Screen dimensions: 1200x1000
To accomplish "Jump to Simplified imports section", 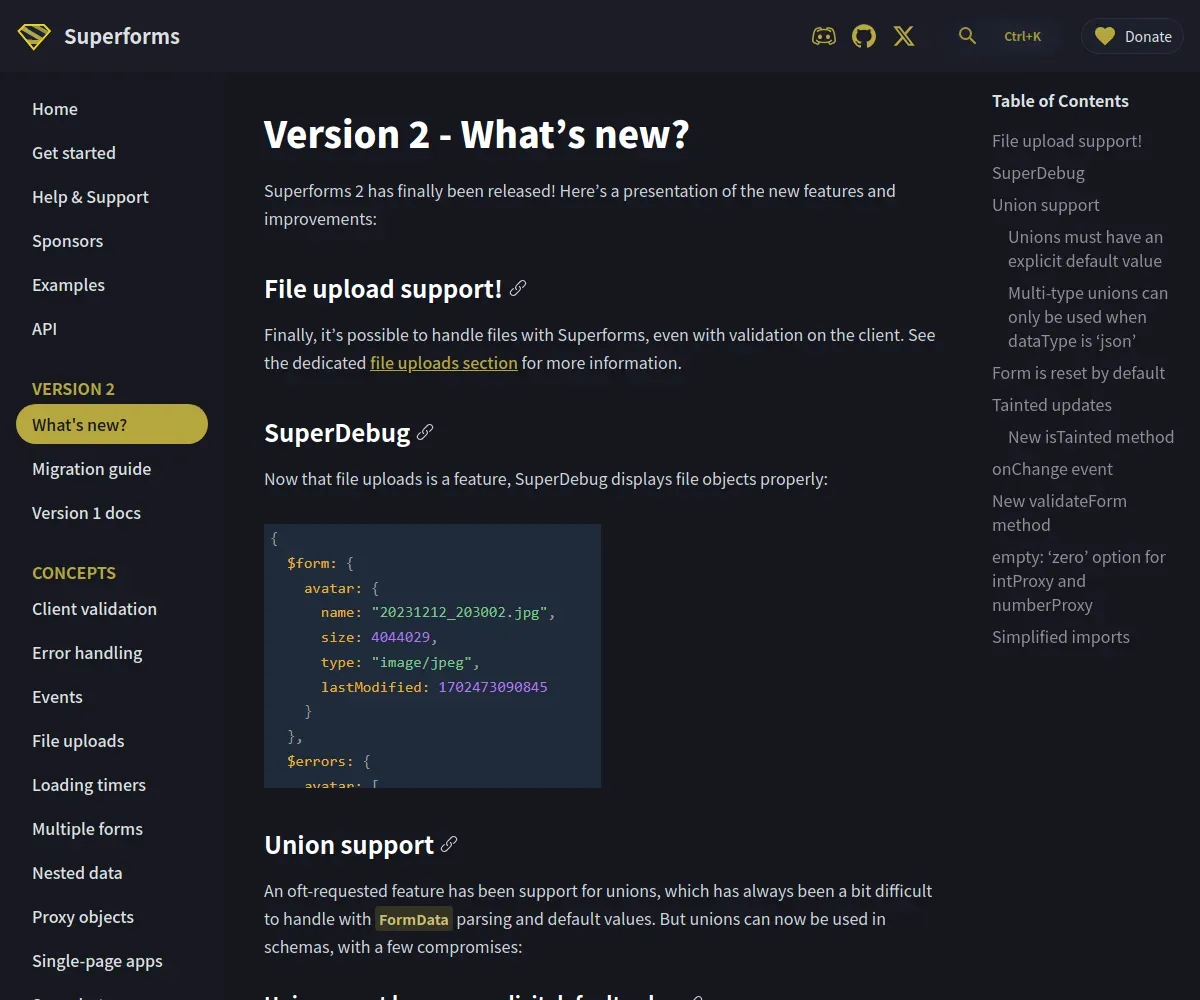I will tap(1061, 637).
